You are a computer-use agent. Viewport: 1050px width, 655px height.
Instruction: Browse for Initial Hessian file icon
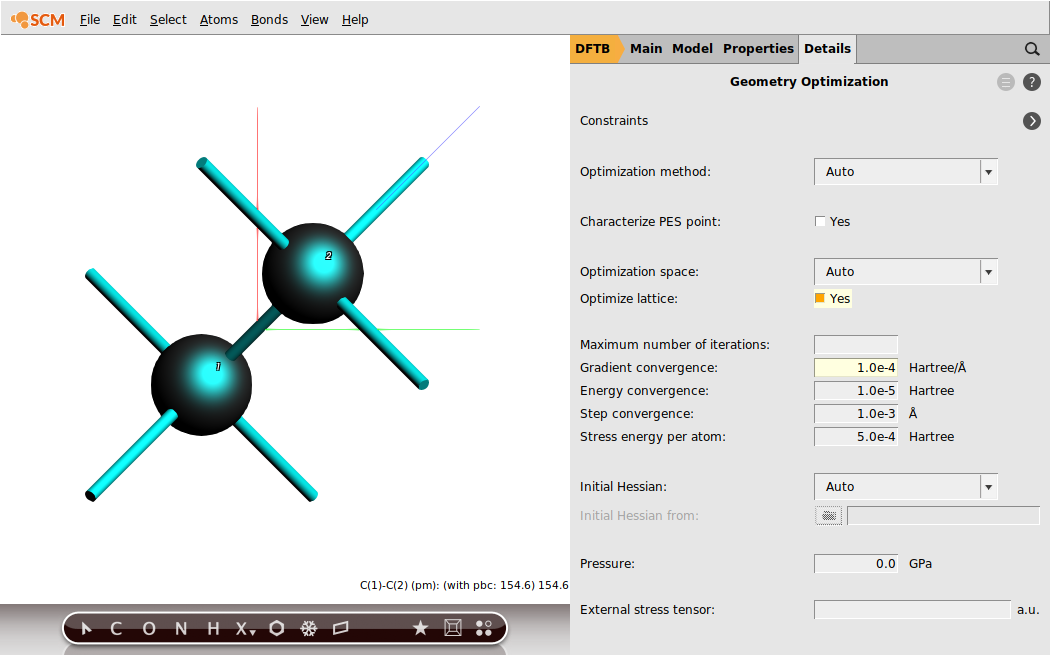click(828, 516)
